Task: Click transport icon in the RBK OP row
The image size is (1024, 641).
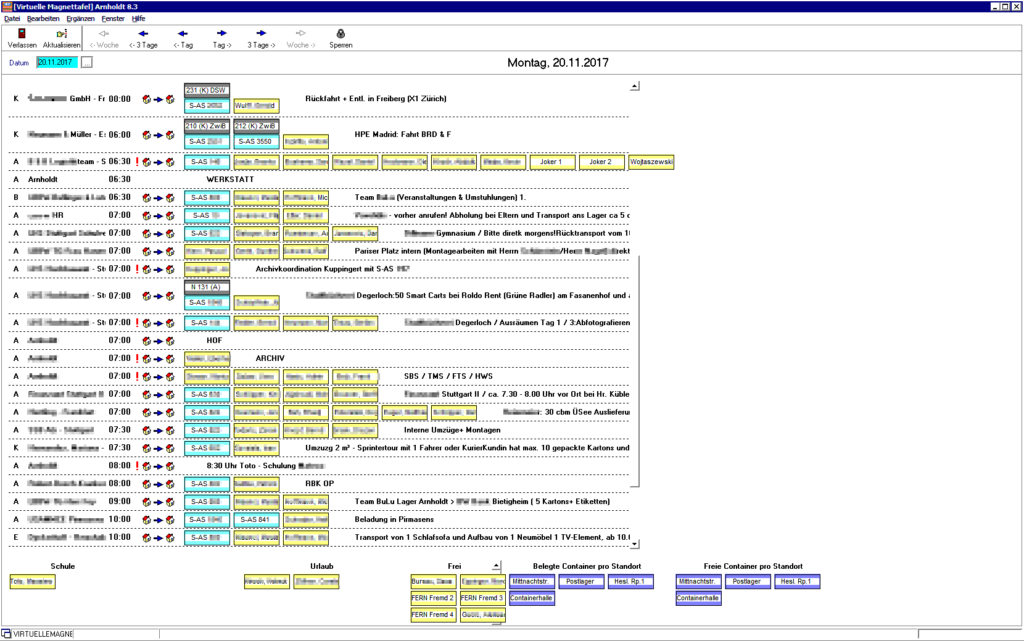Action: 158,484
